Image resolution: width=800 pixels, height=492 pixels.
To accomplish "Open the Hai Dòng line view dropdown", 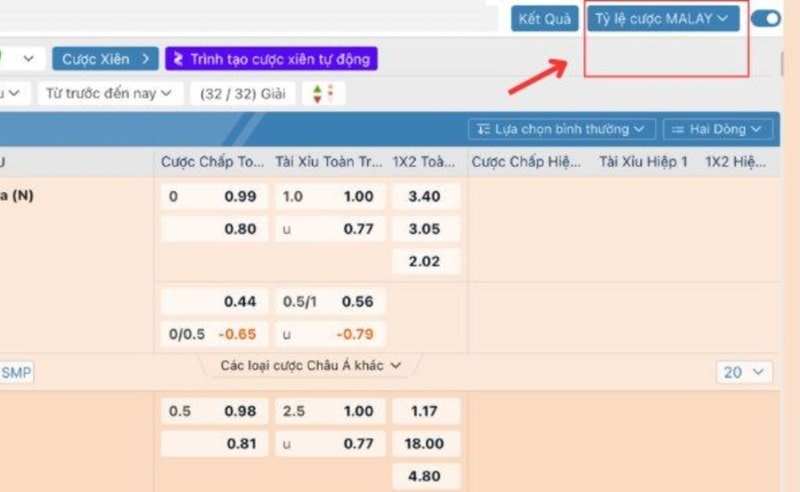I will 717,129.
